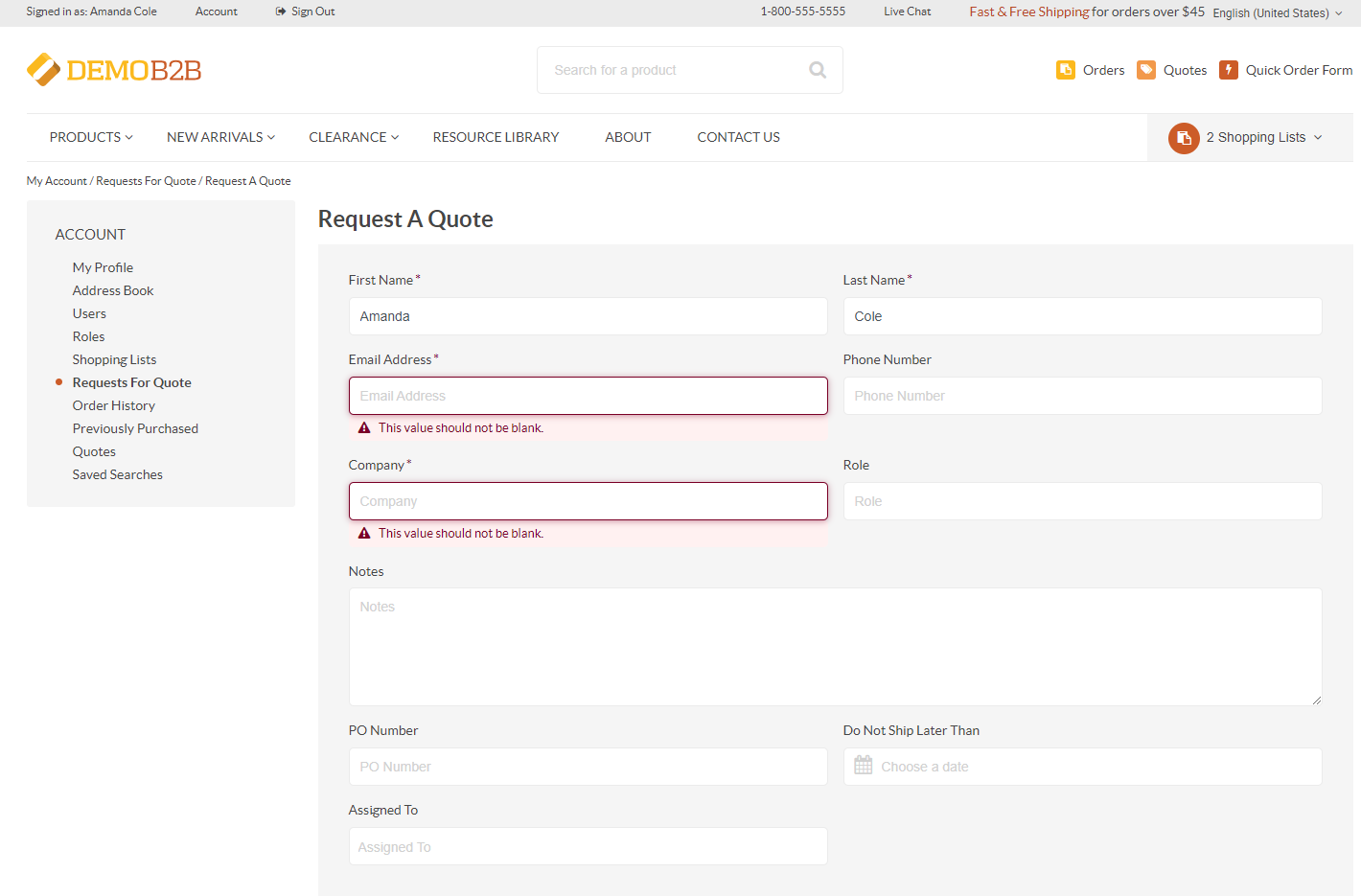Click the Quick Order Form lightning icon
Viewport: 1361px width, 896px height.
click(1229, 70)
